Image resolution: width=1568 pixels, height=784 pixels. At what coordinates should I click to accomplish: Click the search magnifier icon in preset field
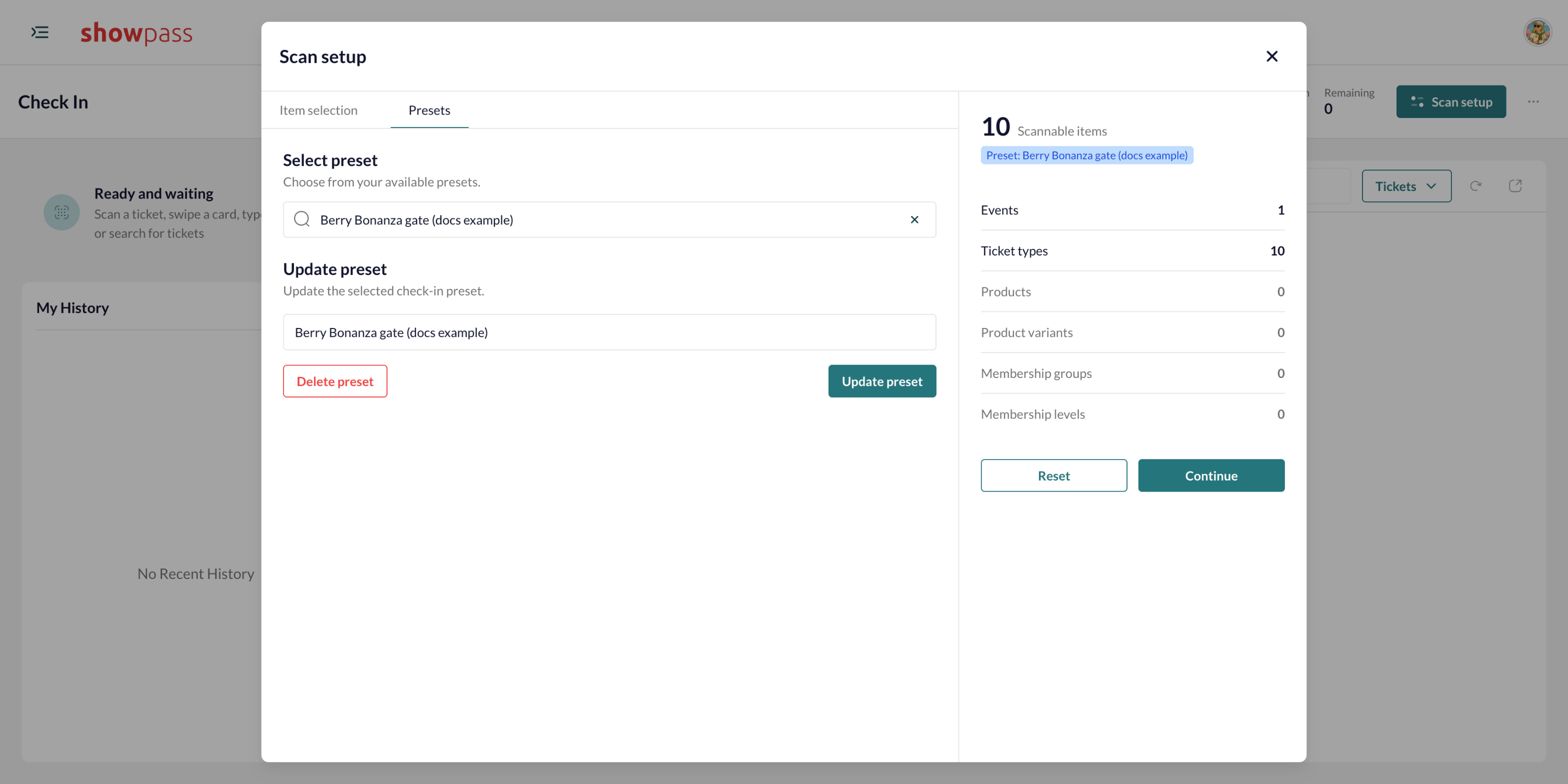[x=302, y=219]
